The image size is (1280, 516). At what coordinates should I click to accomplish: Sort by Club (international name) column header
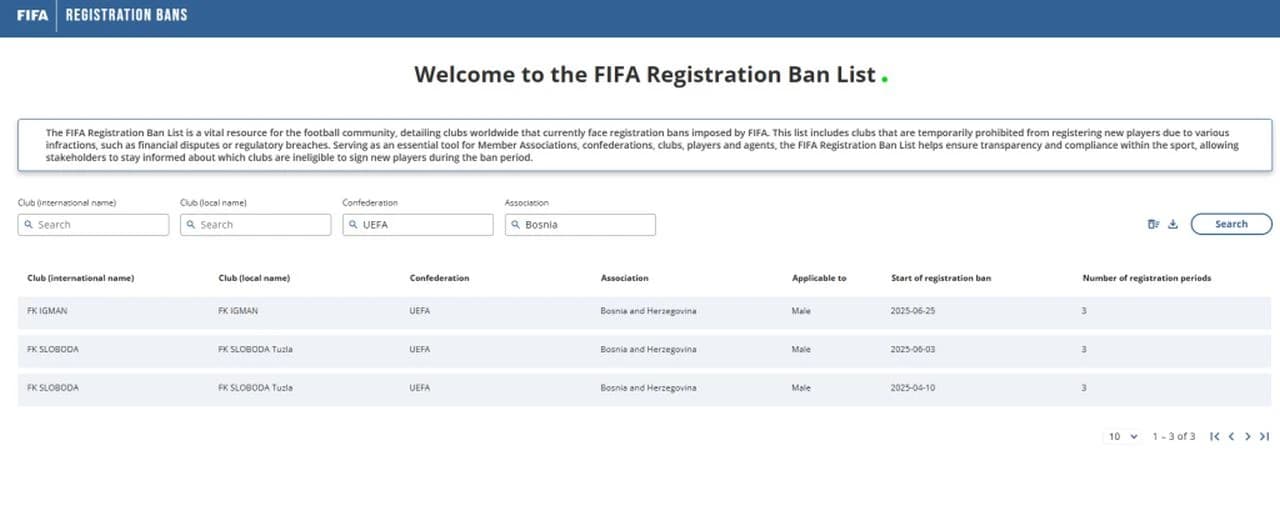point(80,278)
